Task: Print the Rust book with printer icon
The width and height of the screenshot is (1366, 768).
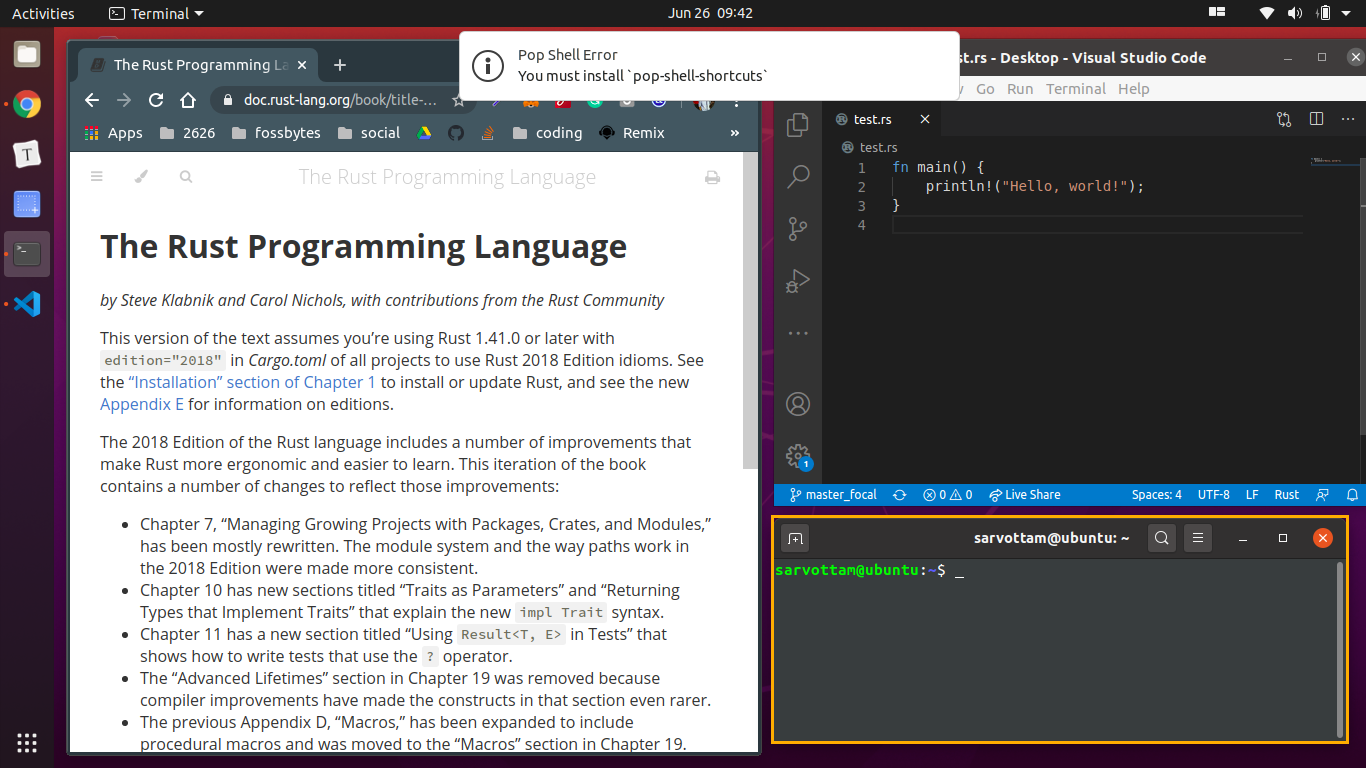Action: coord(712,178)
